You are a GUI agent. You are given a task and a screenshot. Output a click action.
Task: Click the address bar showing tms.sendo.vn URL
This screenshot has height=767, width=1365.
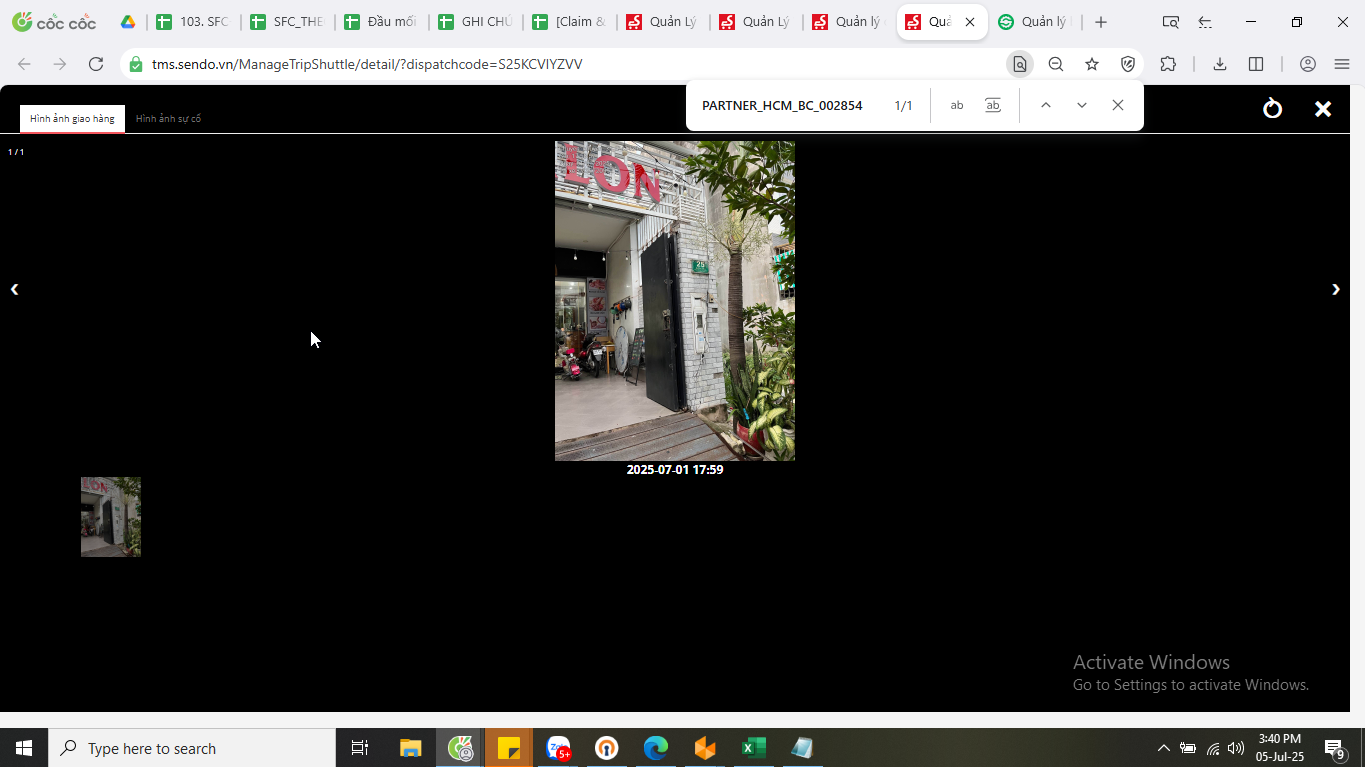click(x=570, y=64)
